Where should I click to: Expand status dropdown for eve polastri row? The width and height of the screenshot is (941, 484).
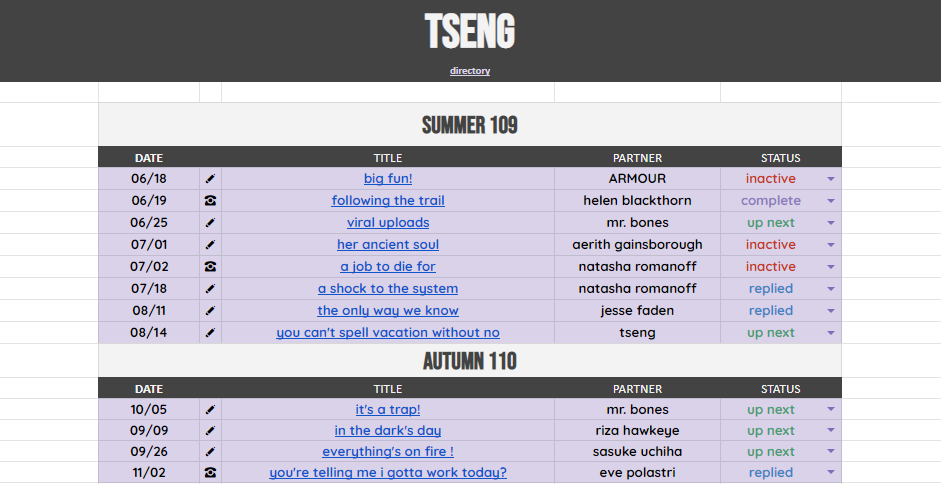coord(831,473)
